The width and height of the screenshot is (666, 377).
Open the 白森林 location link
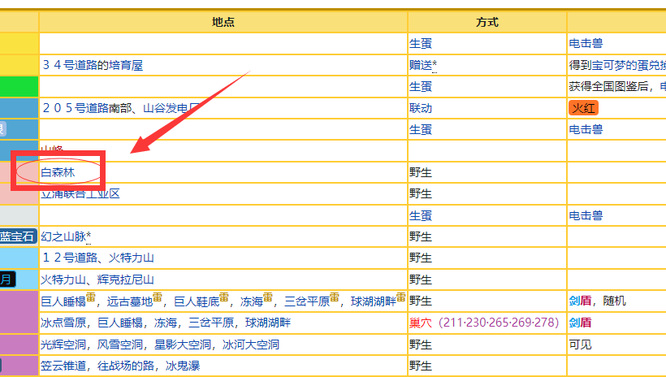(58, 172)
